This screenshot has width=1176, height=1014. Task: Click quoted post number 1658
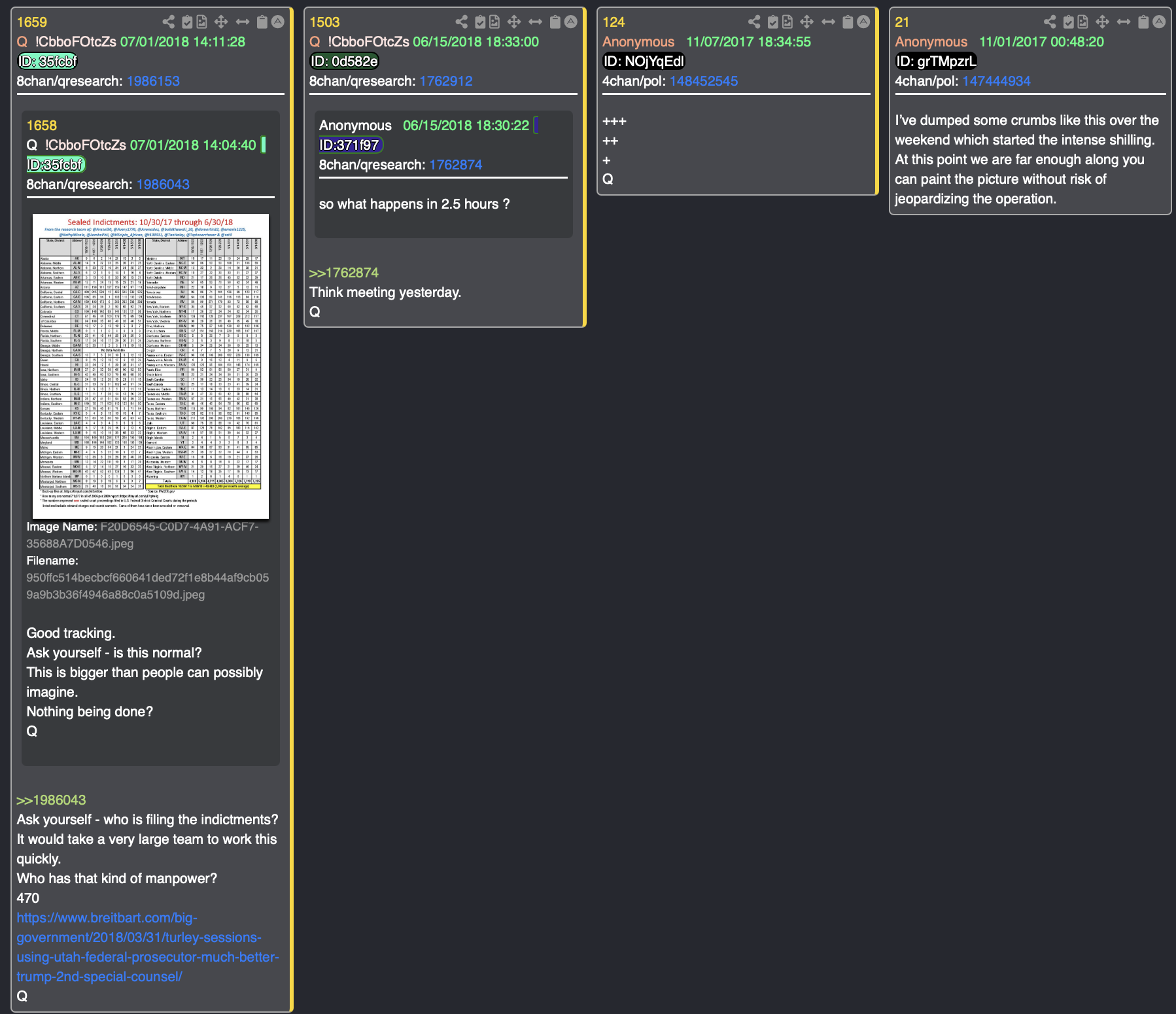pos(42,126)
